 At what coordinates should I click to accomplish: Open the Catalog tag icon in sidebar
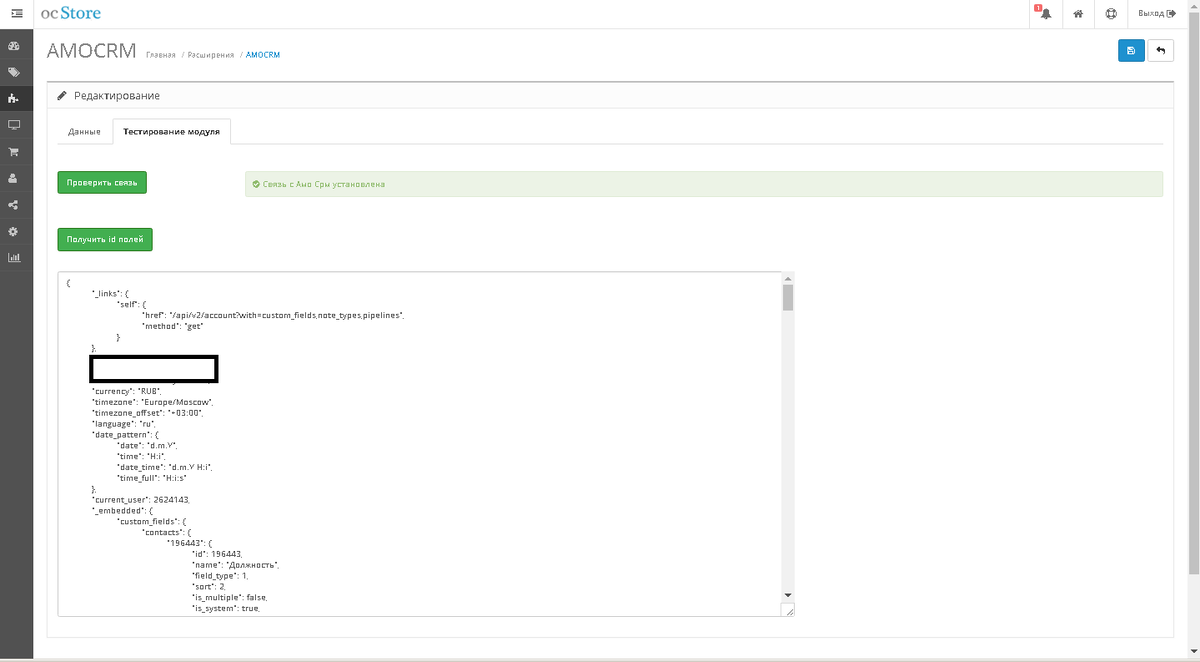[x=14, y=73]
